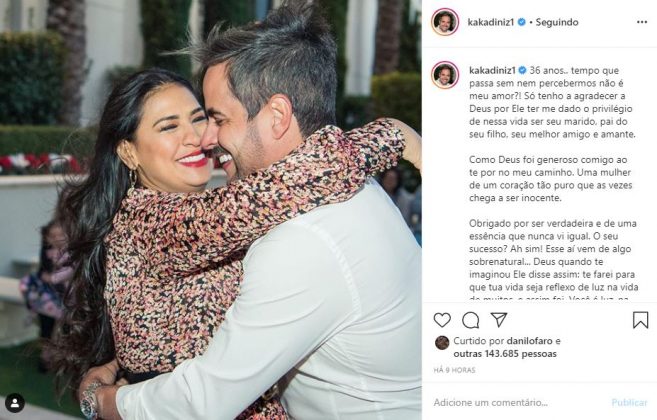Click kakadiniz1 username in post header
This screenshot has height=420, width=657.
coord(491,22)
